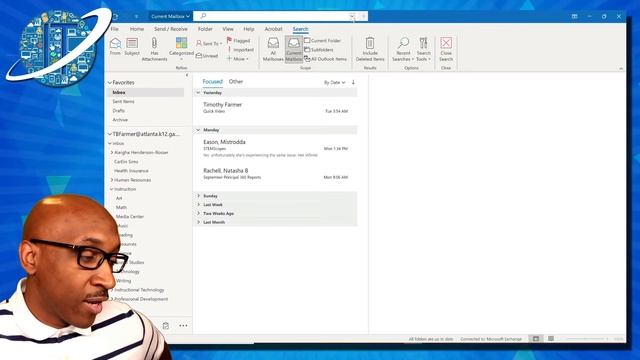Filter search by From sender icon
Screen dimensions: 640x360
(115, 47)
